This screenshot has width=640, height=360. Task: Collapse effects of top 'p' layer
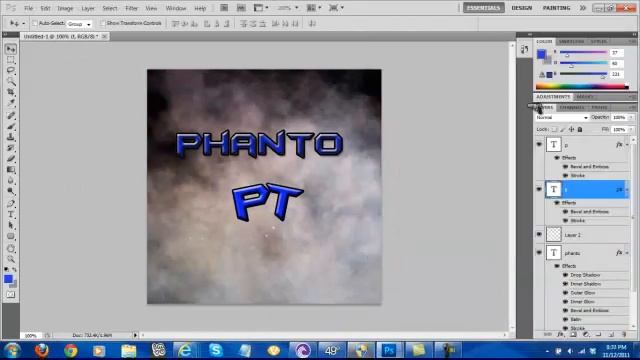tap(627, 144)
